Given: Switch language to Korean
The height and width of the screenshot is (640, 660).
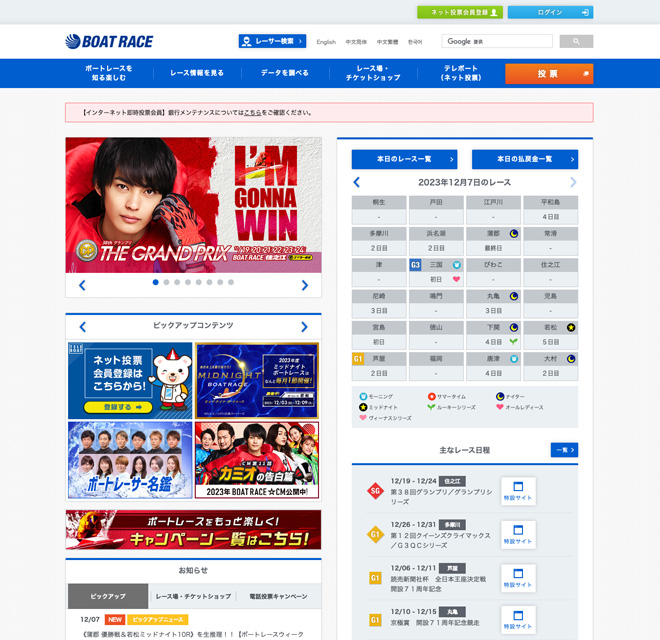Looking at the screenshot, I should click(415, 42).
